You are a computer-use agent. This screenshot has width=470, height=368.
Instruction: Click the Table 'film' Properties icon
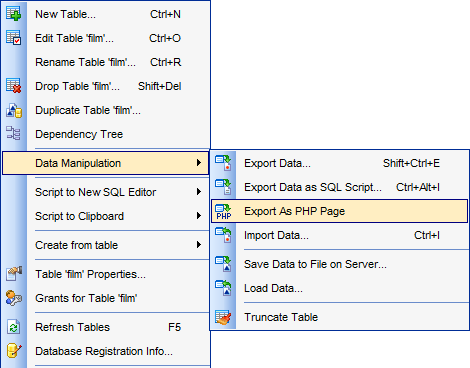(x=14, y=274)
